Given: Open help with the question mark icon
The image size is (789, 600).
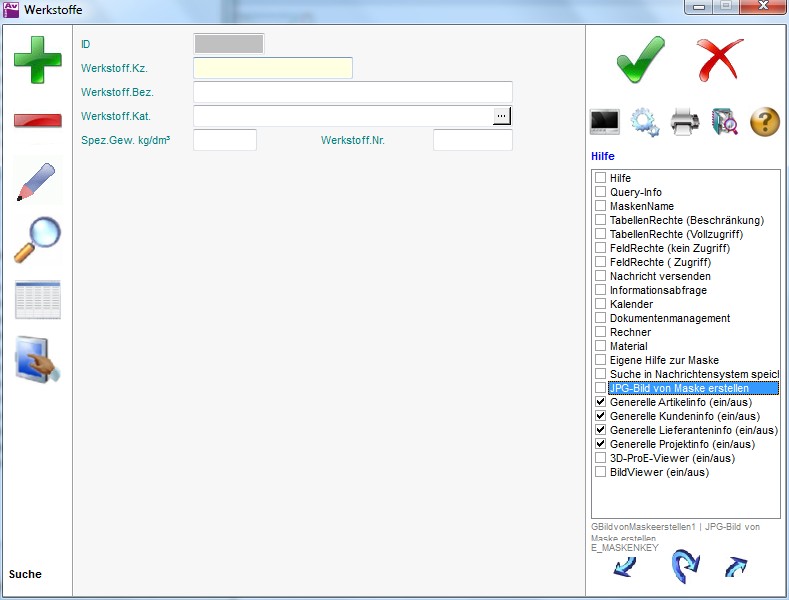Looking at the screenshot, I should (764, 122).
